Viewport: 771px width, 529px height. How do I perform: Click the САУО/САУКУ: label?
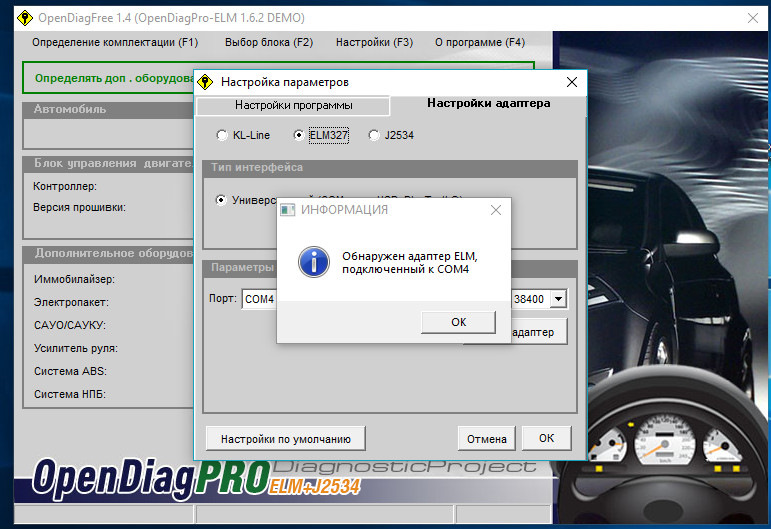point(70,325)
